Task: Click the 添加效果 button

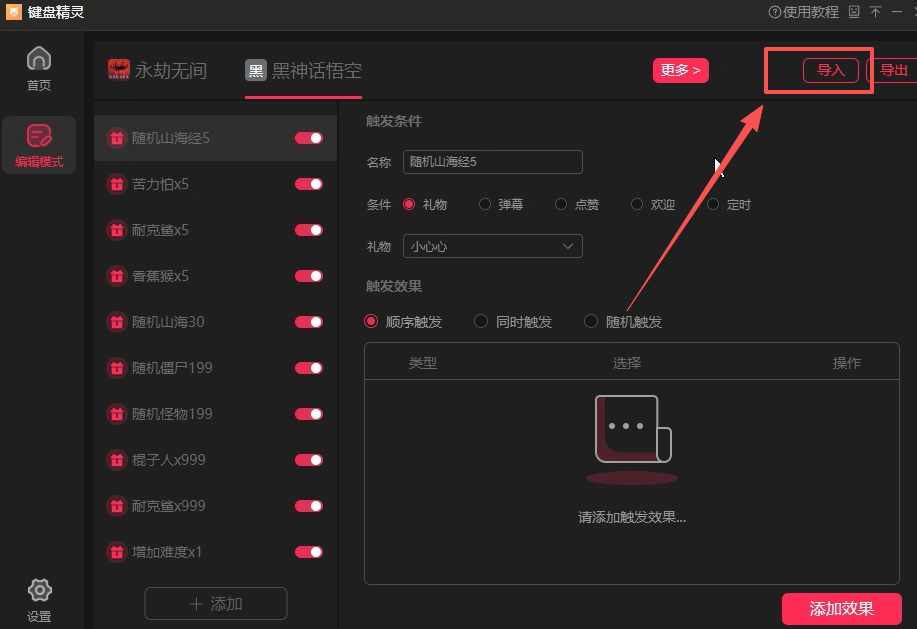Action: pos(841,608)
